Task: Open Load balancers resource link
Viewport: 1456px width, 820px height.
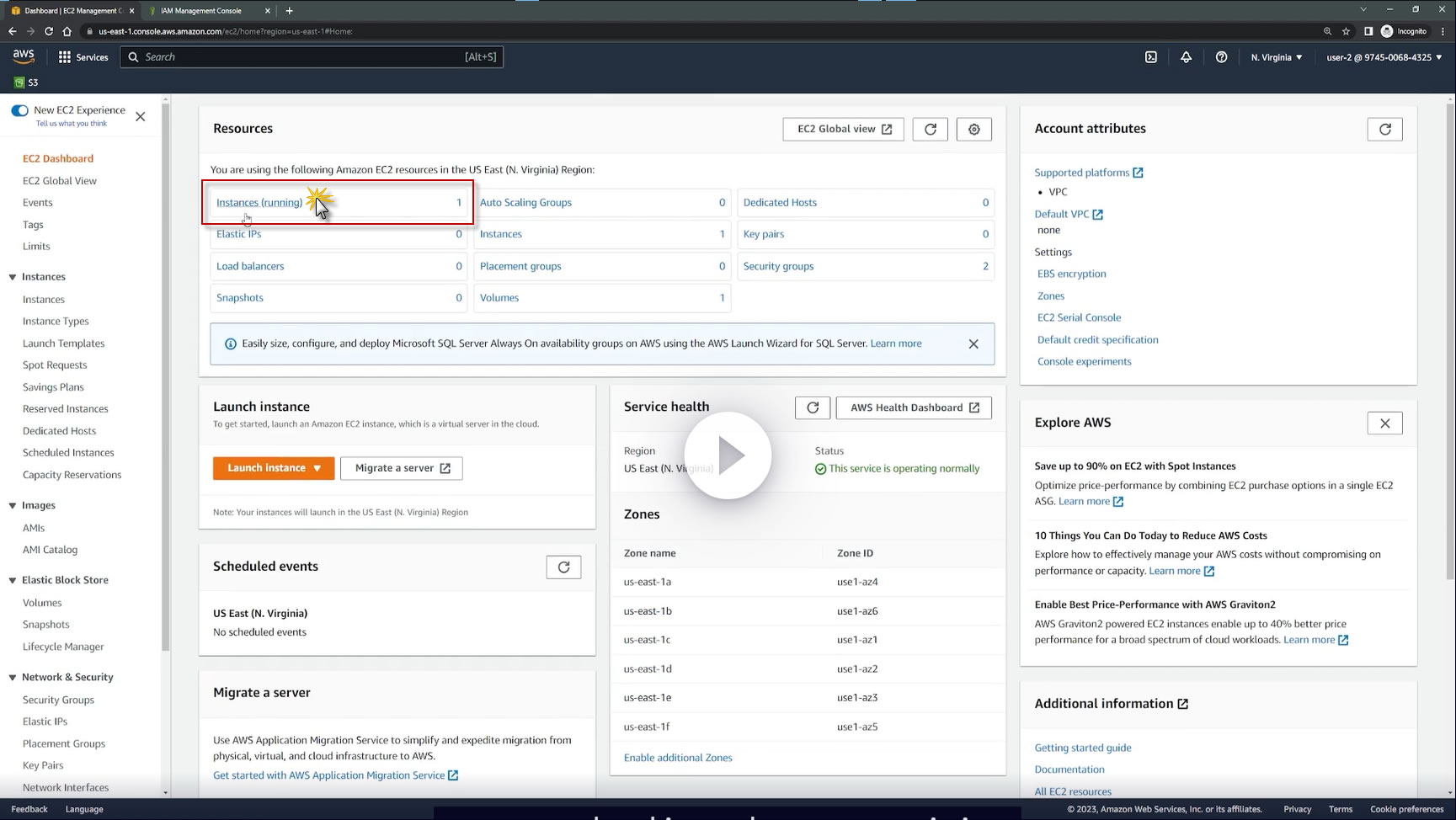Action: click(250, 267)
